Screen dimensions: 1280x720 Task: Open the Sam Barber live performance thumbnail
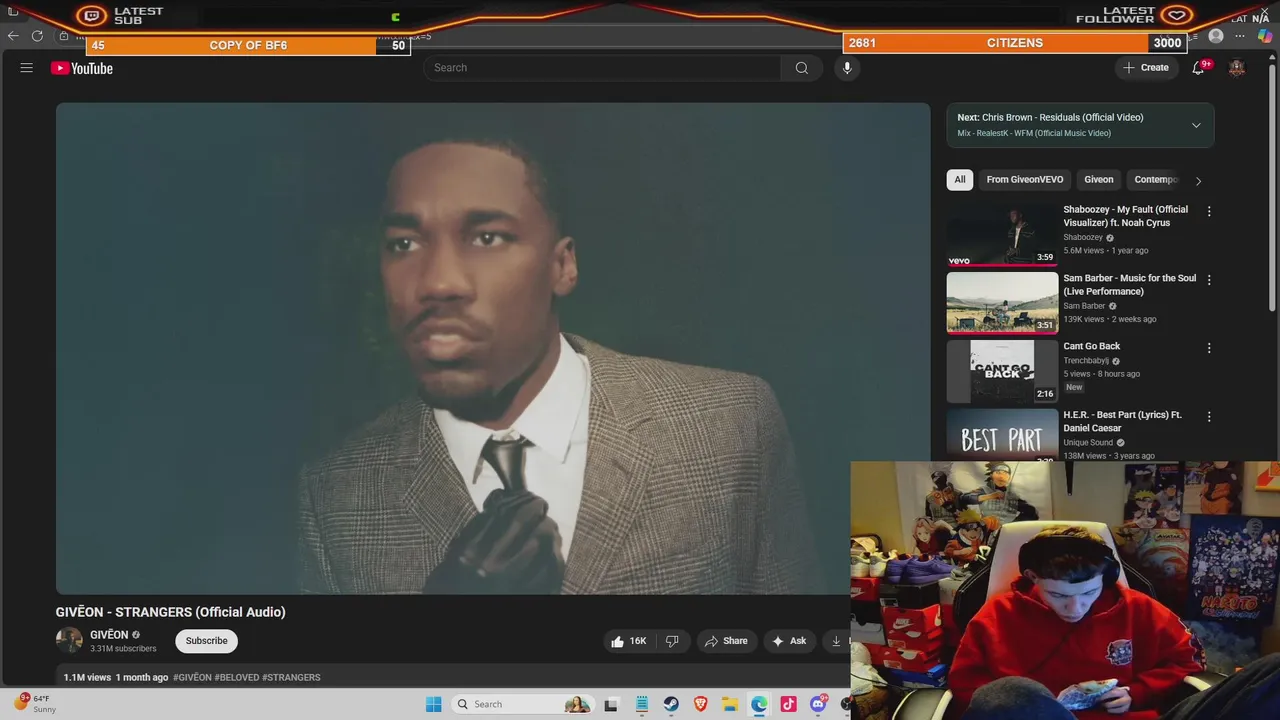(x=1002, y=303)
